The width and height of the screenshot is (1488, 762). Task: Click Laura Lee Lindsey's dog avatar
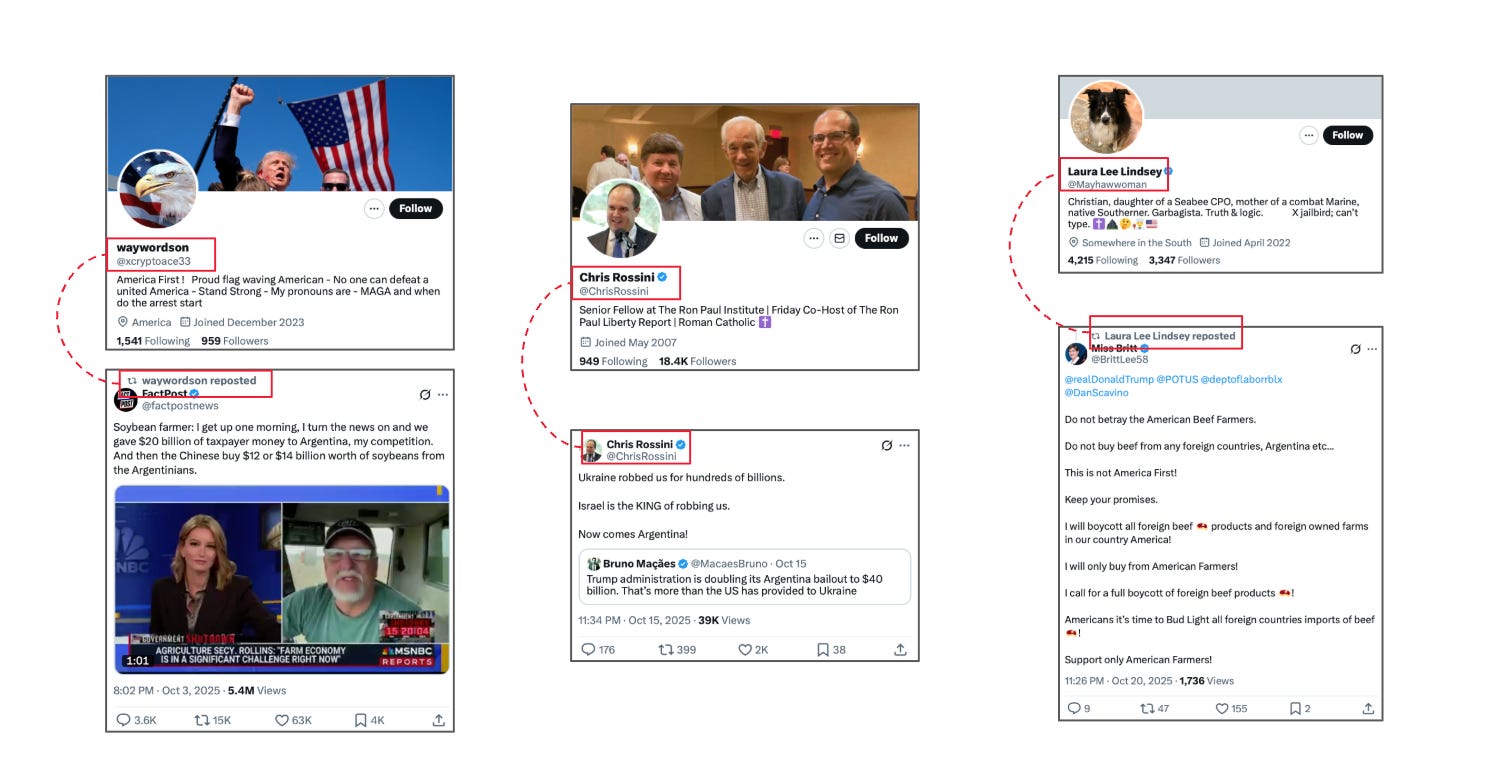1106,117
